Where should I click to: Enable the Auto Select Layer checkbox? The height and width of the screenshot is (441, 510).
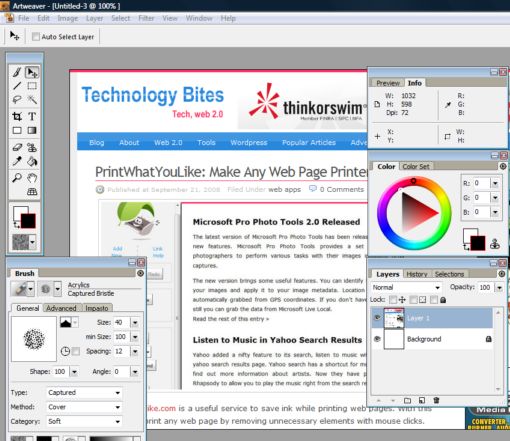(36, 37)
